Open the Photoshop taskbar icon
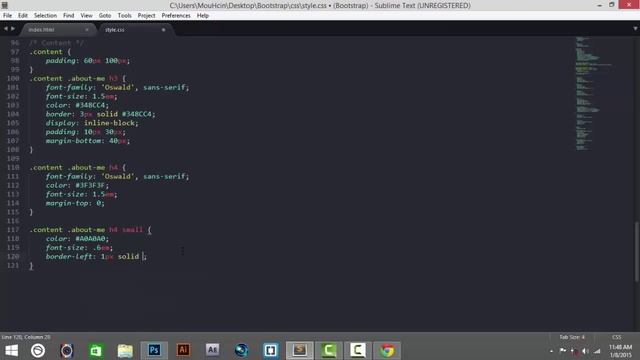 tap(154, 350)
